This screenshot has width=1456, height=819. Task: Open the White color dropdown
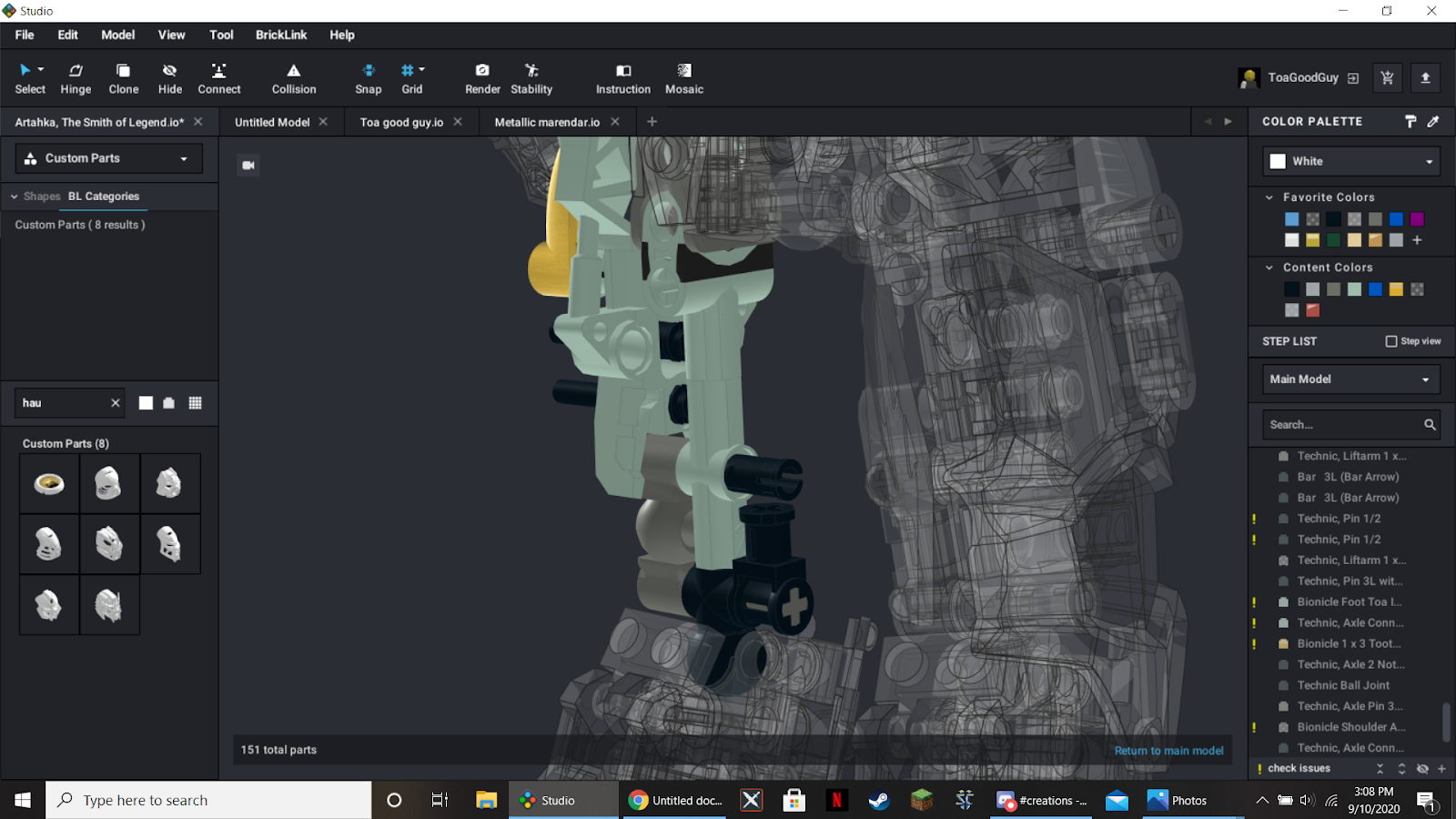(x=1351, y=161)
